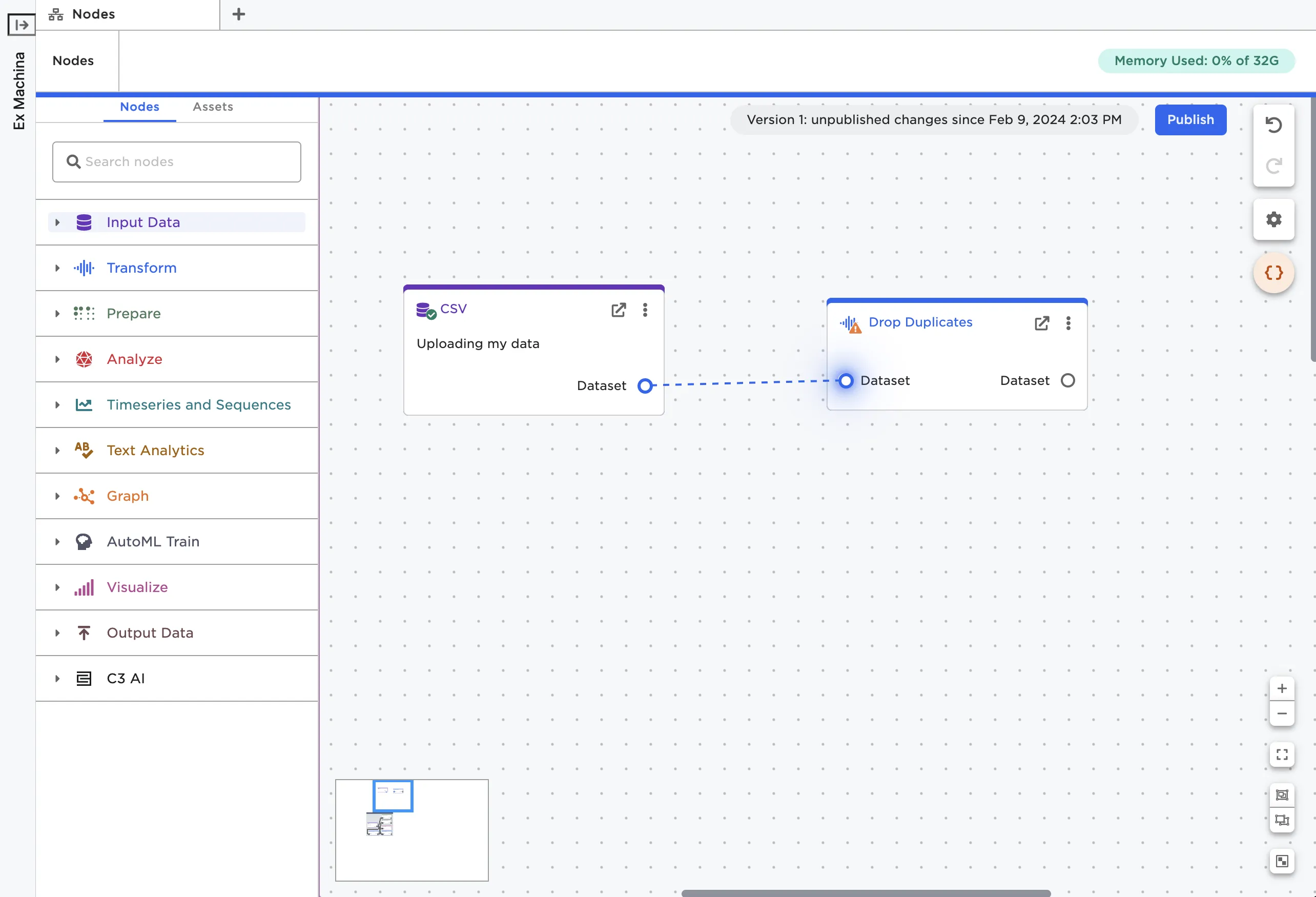
Task: Click the Publish button
Action: coord(1190,119)
